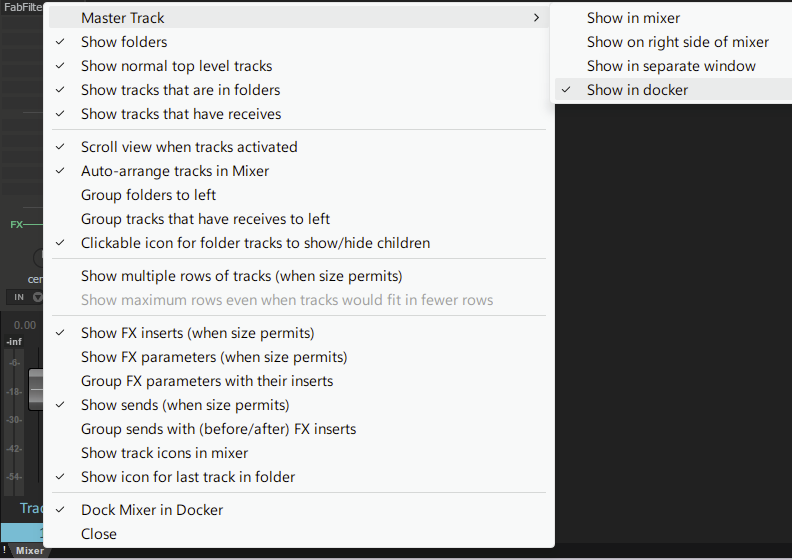Toggle Show normal top level tracks

click(176, 66)
